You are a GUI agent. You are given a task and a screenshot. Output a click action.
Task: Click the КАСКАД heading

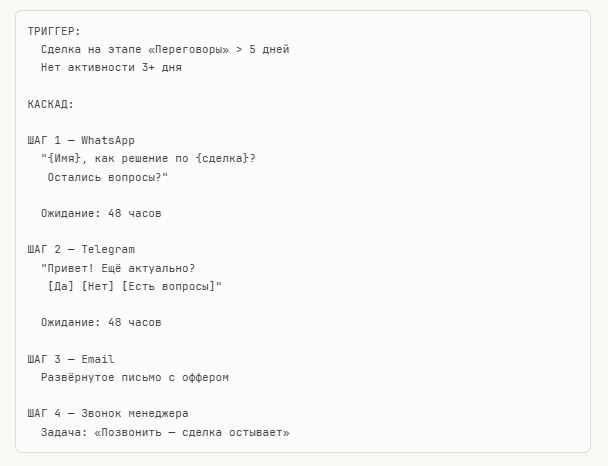[x=50, y=104]
